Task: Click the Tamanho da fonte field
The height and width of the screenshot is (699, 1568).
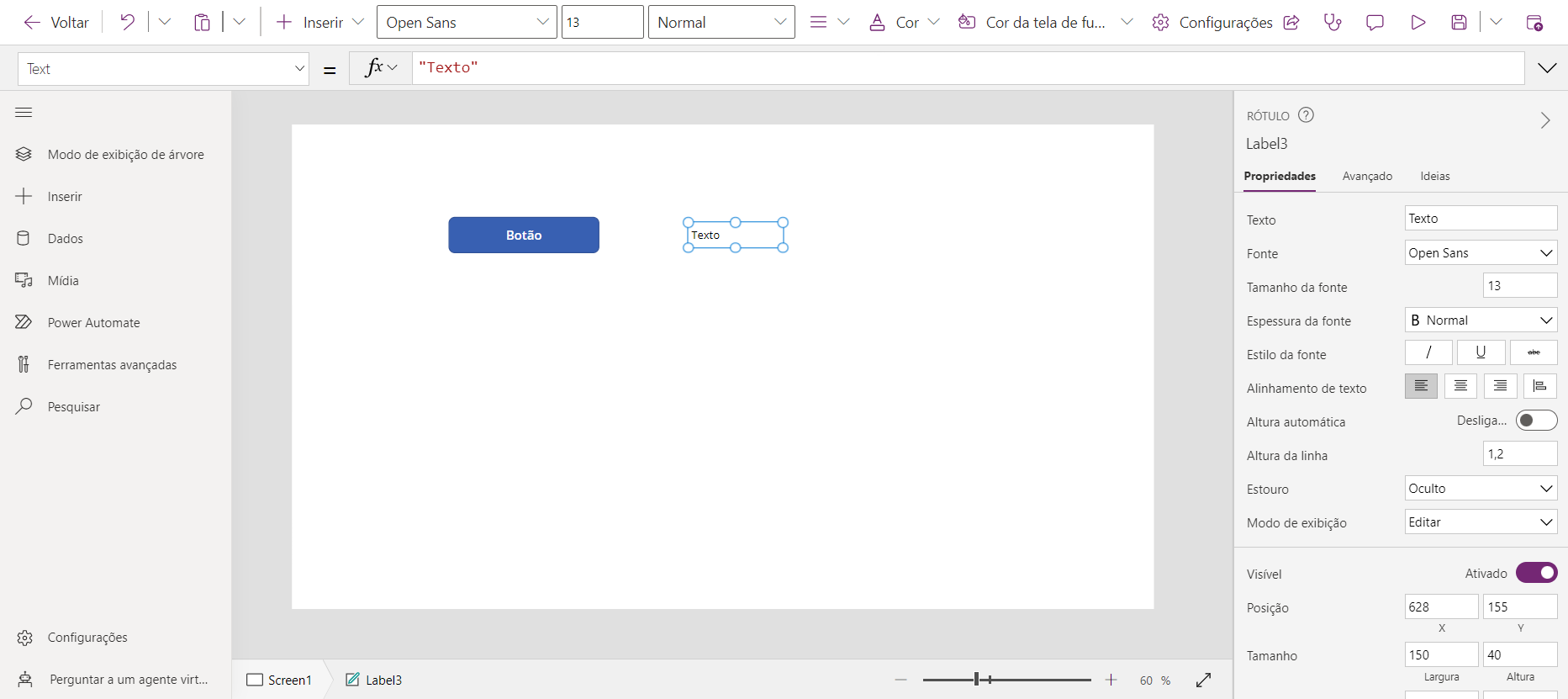Action: (x=1519, y=286)
